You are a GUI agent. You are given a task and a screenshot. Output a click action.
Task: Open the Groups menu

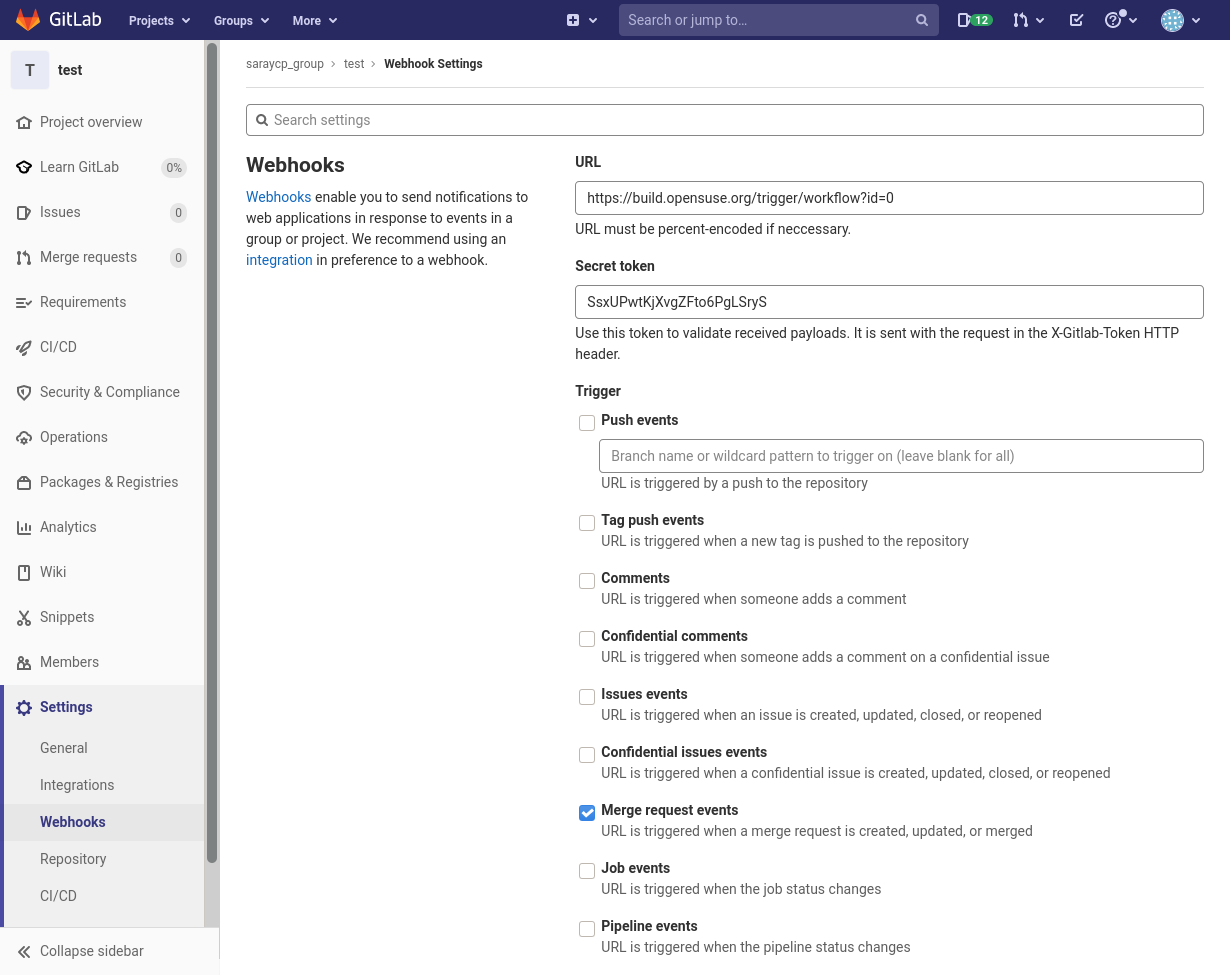click(240, 19)
